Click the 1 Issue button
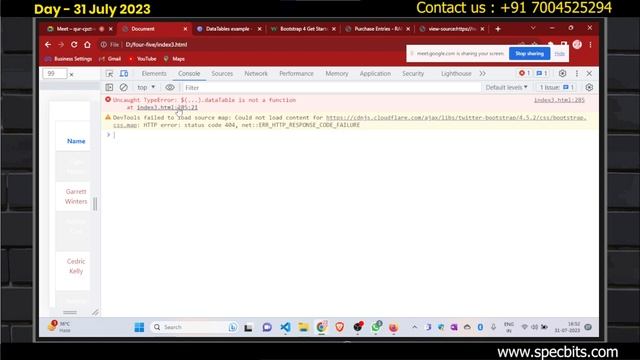 tap(556, 87)
